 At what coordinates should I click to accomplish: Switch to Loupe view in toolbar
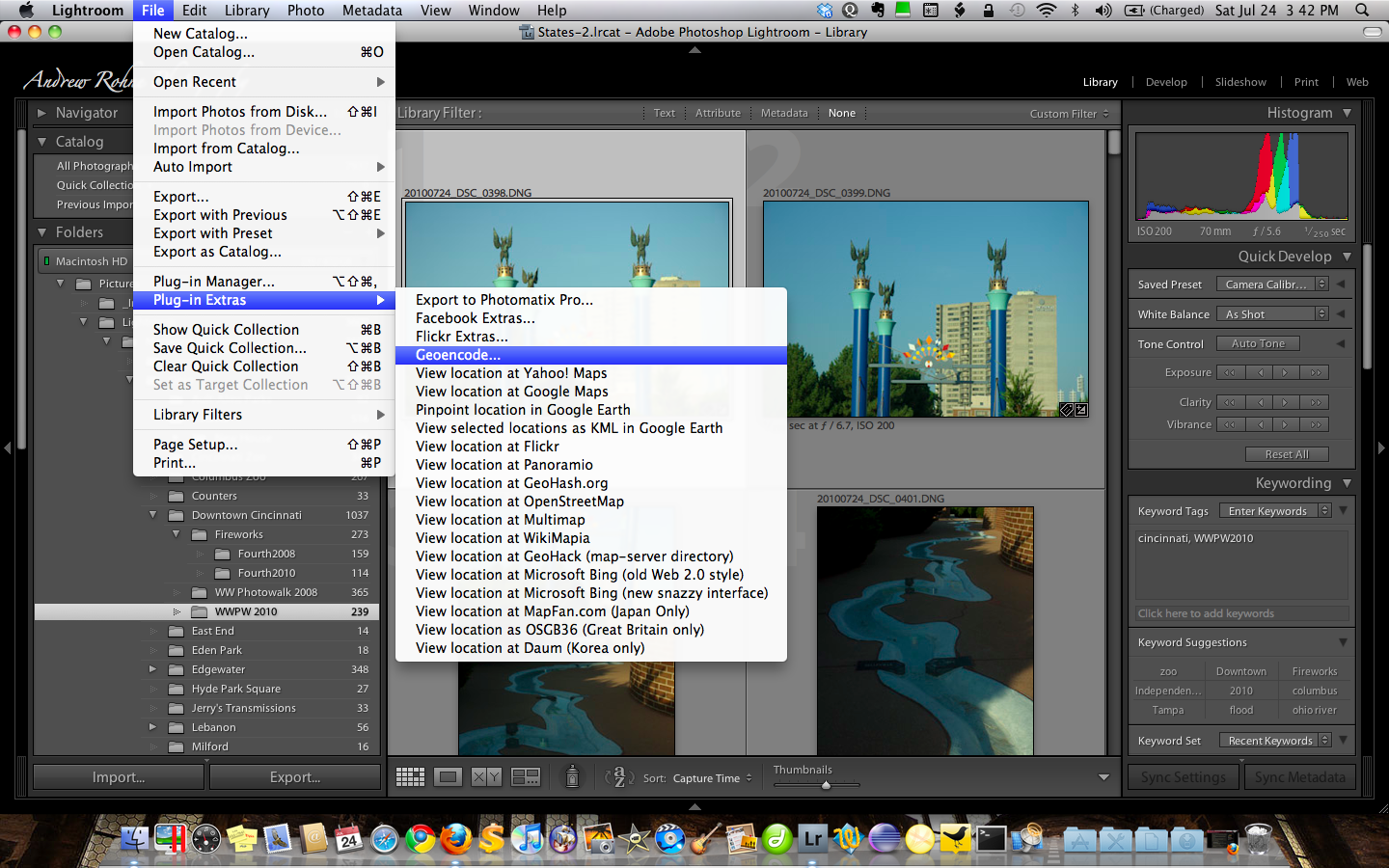coord(448,777)
